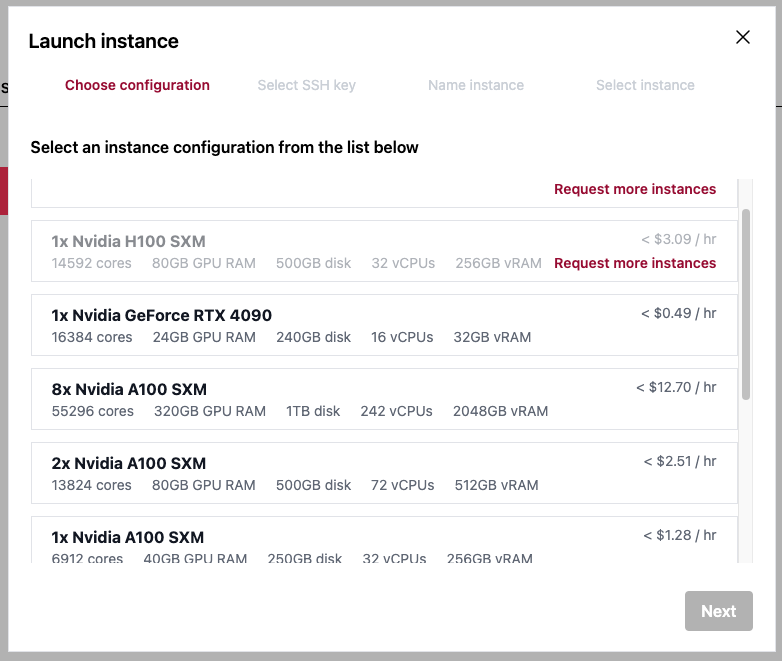Click the topmost Request more instances link
Viewport: 782px width, 661px height.
[x=635, y=189]
